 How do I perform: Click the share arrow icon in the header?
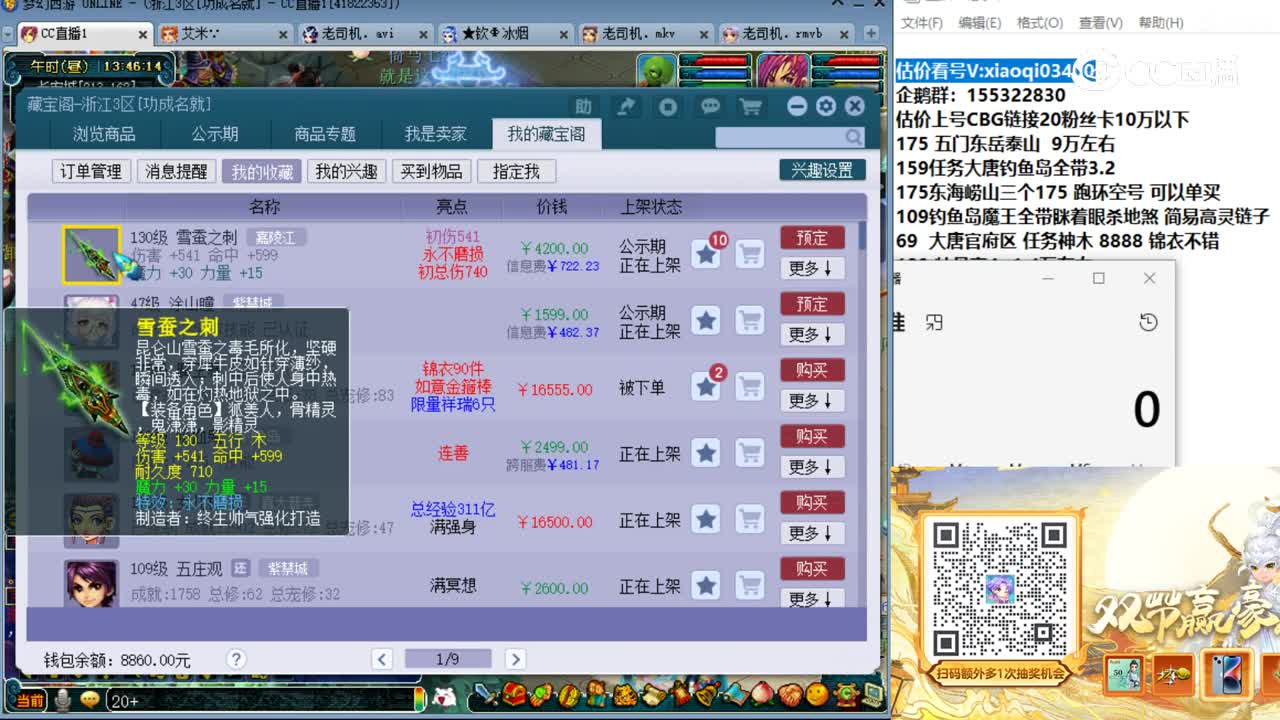coord(625,106)
